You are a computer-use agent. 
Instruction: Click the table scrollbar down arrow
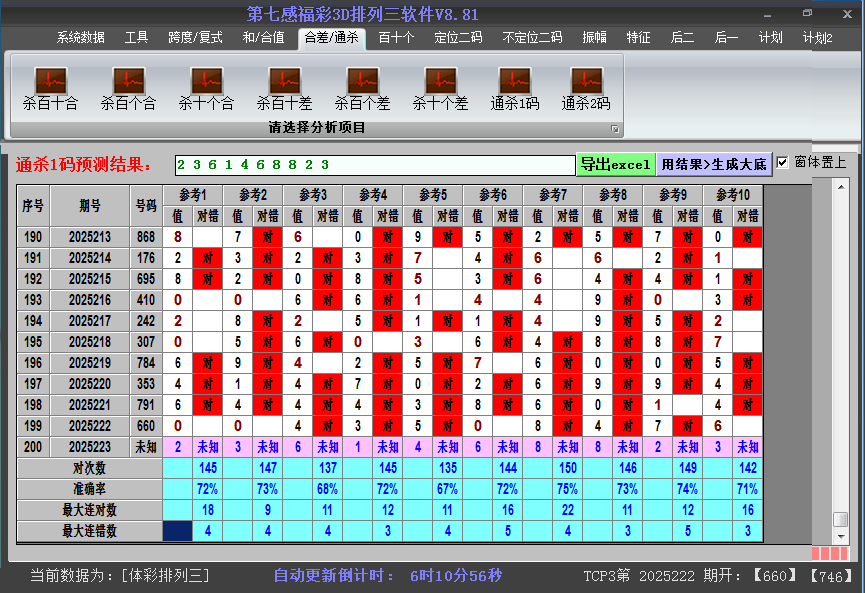pos(841,536)
